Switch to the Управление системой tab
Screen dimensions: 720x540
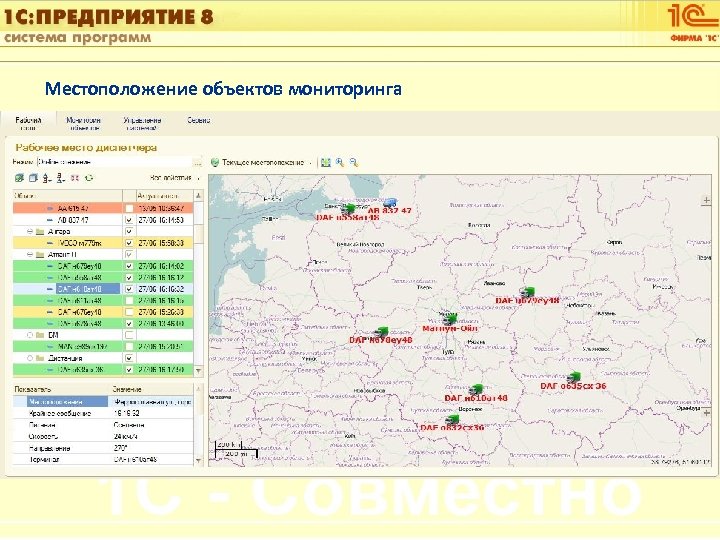142,124
